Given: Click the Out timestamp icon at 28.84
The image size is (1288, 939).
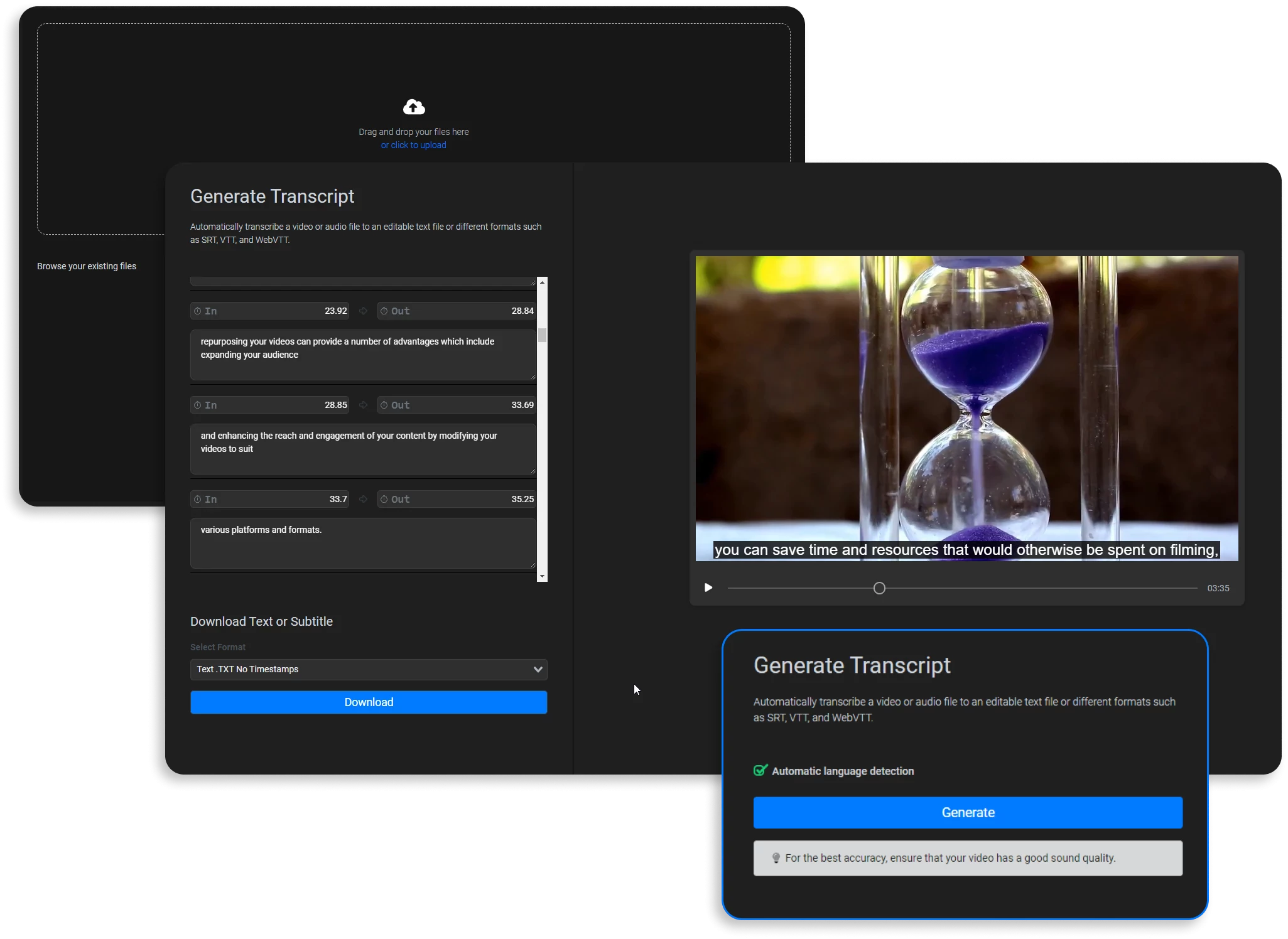Looking at the screenshot, I should click(384, 310).
